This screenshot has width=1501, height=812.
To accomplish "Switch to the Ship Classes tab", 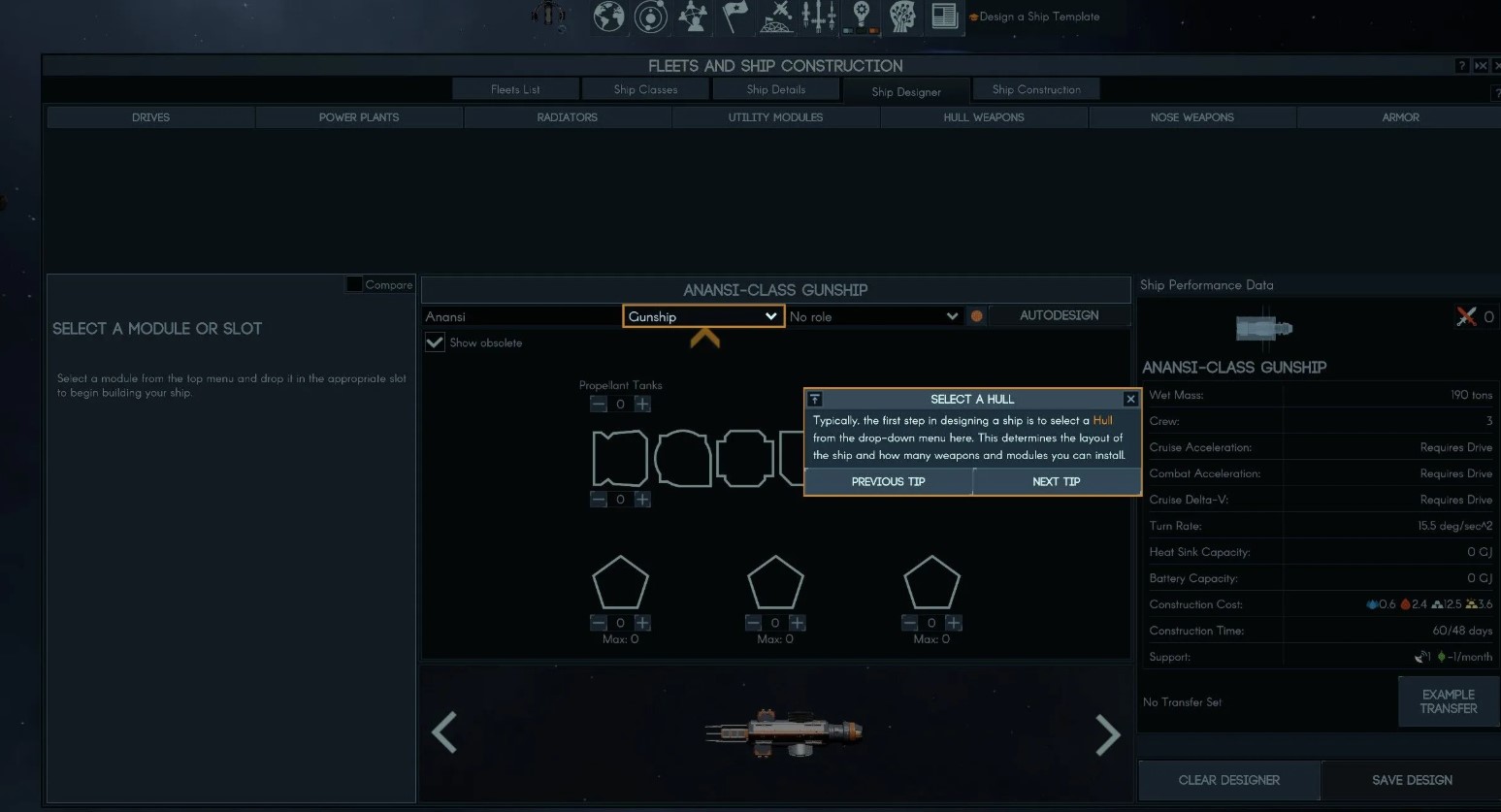I will 645,89.
